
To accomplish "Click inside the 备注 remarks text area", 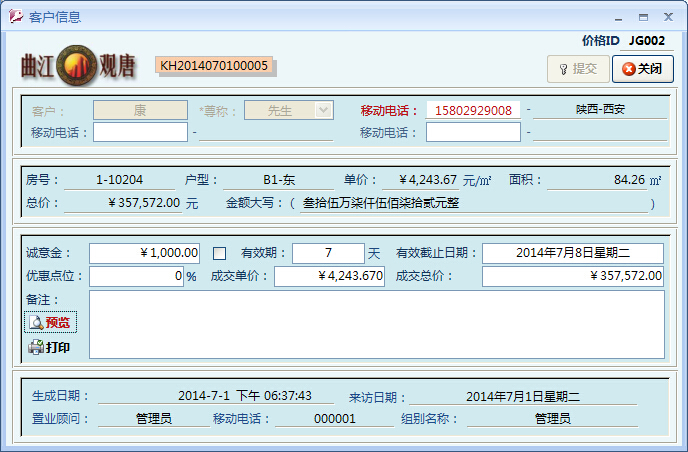I will click(377, 324).
